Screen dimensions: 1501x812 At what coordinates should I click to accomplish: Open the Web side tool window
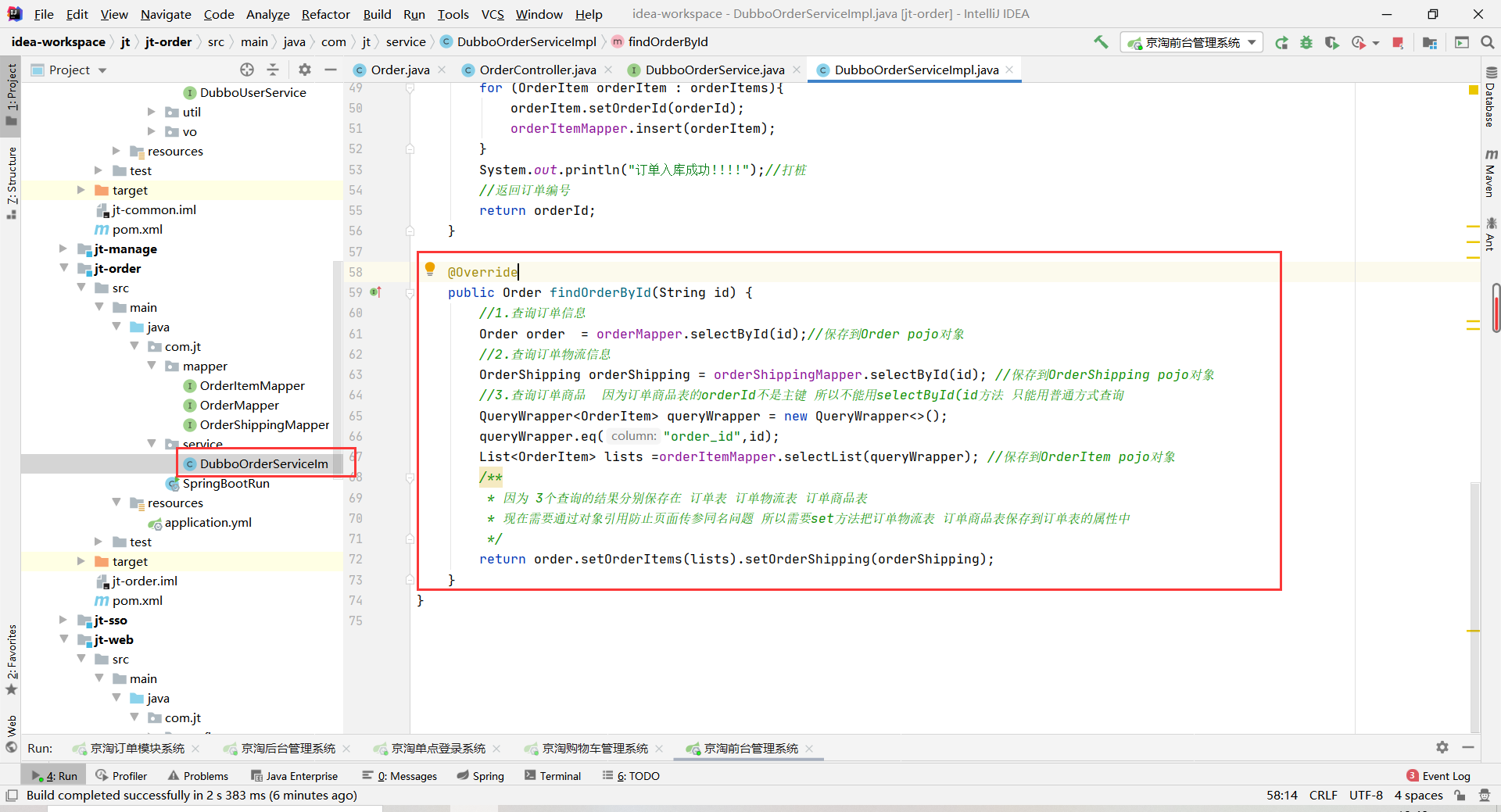[12, 734]
